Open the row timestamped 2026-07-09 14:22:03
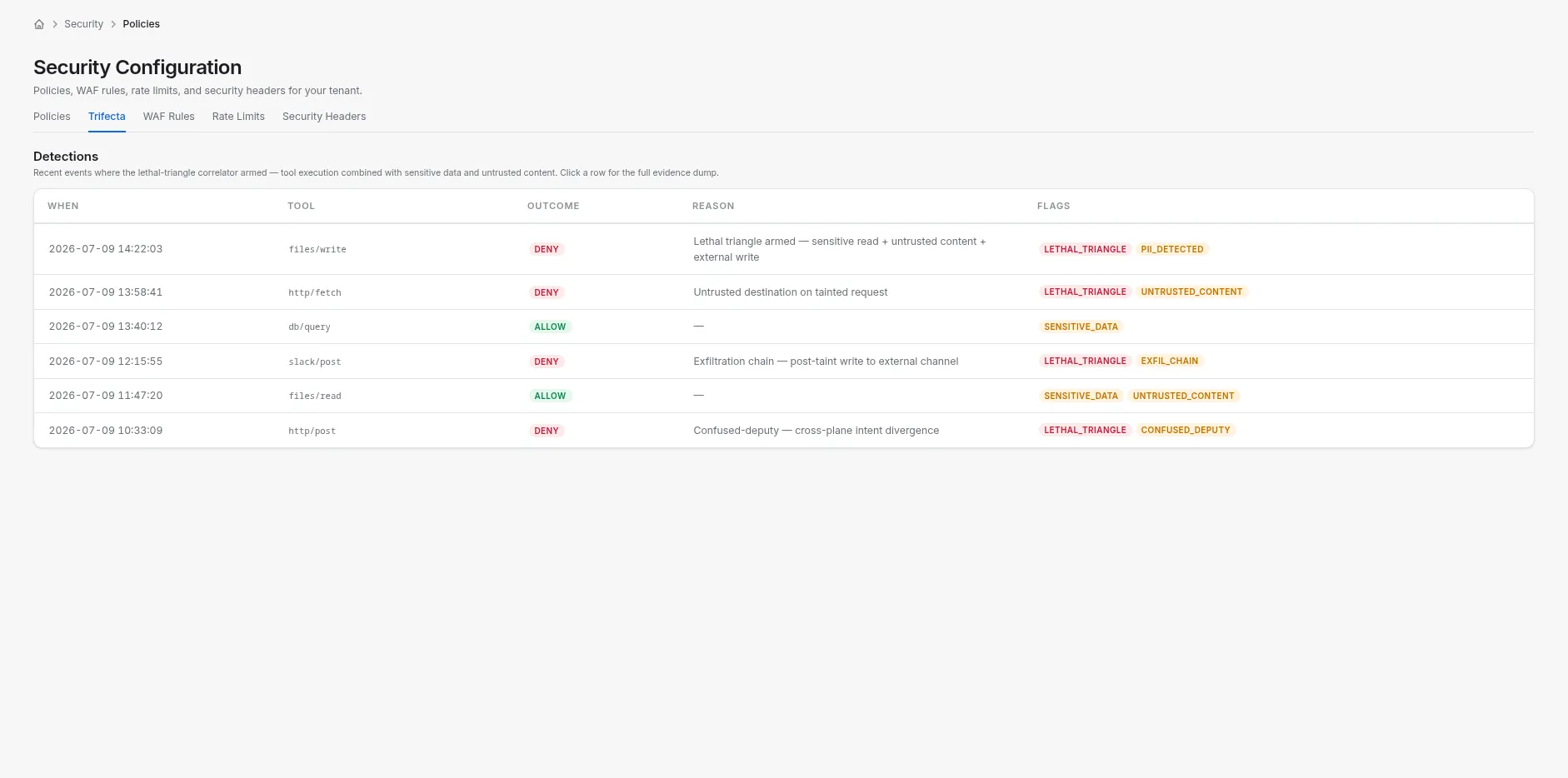1568x778 pixels. tap(783, 249)
